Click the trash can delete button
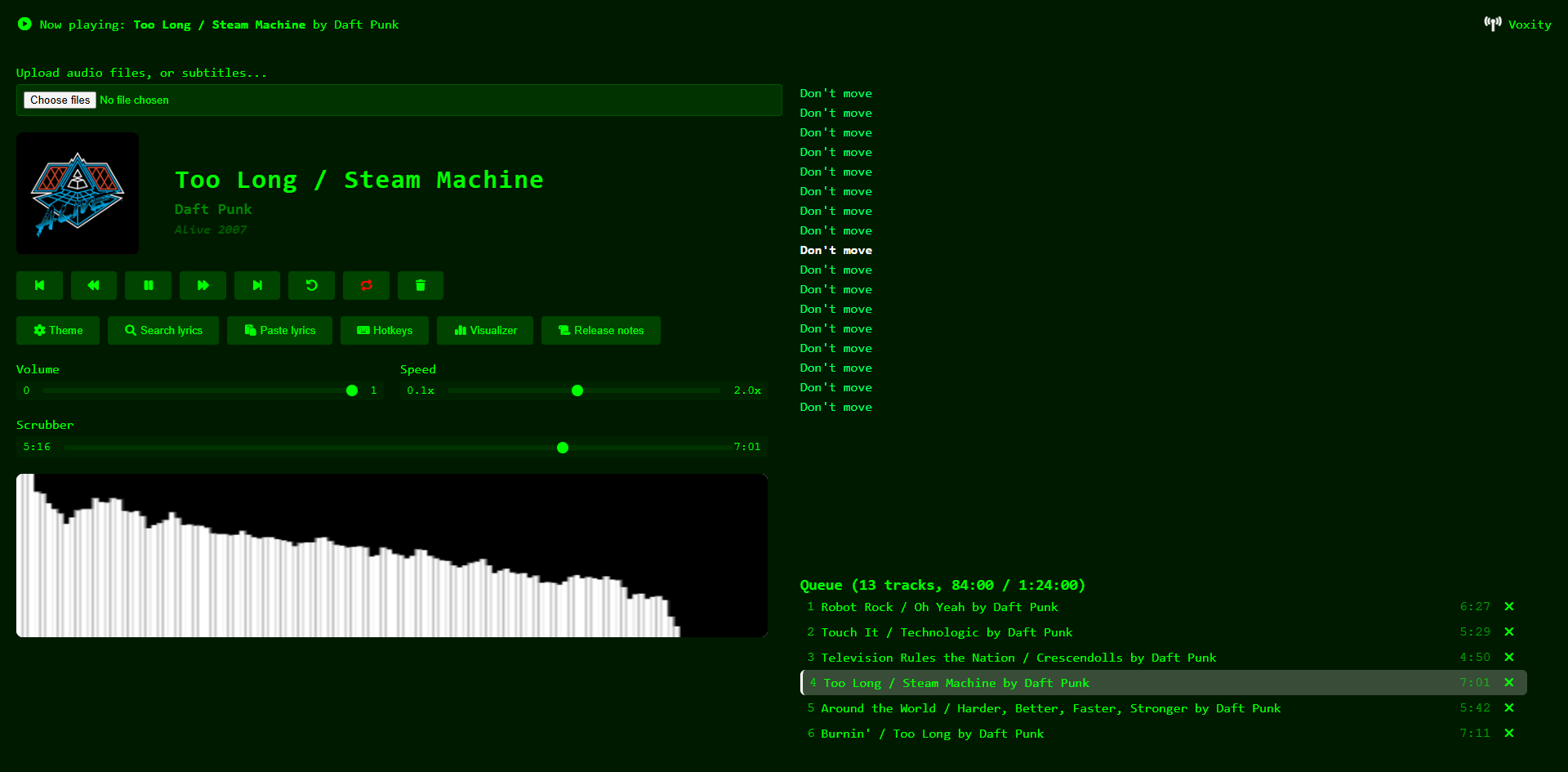 [421, 285]
